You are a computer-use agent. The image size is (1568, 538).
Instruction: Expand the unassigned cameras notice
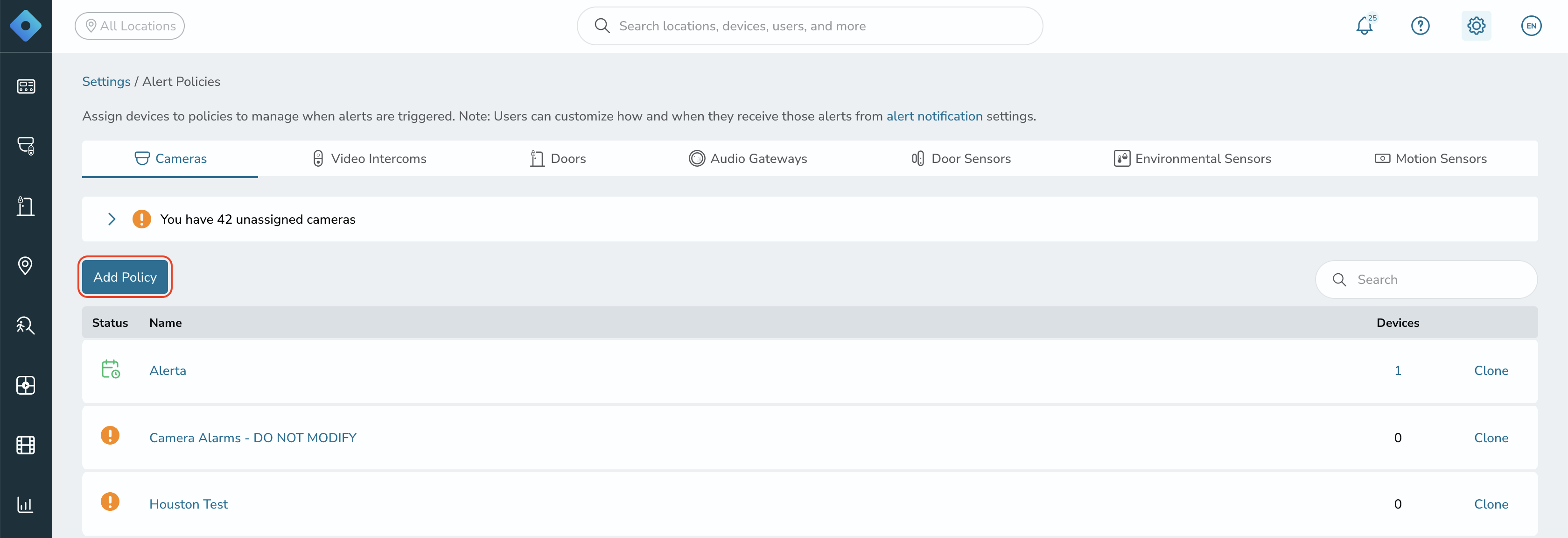[112, 219]
